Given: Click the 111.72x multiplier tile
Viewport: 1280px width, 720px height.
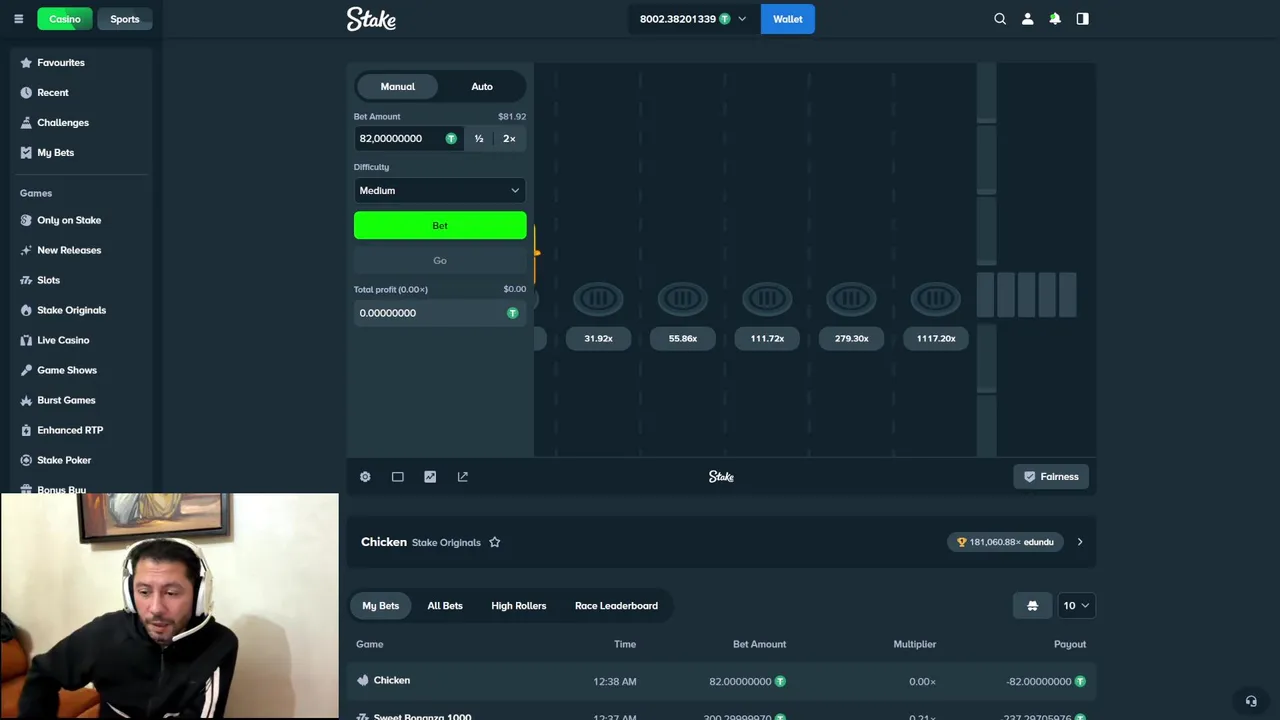Looking at the screenshot, I should coord(767,338).
